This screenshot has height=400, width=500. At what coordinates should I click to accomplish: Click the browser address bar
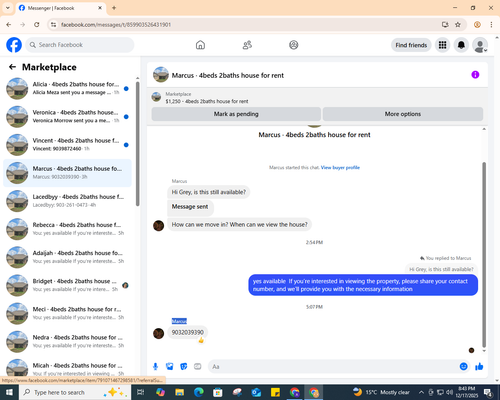[x=247, y=25]
